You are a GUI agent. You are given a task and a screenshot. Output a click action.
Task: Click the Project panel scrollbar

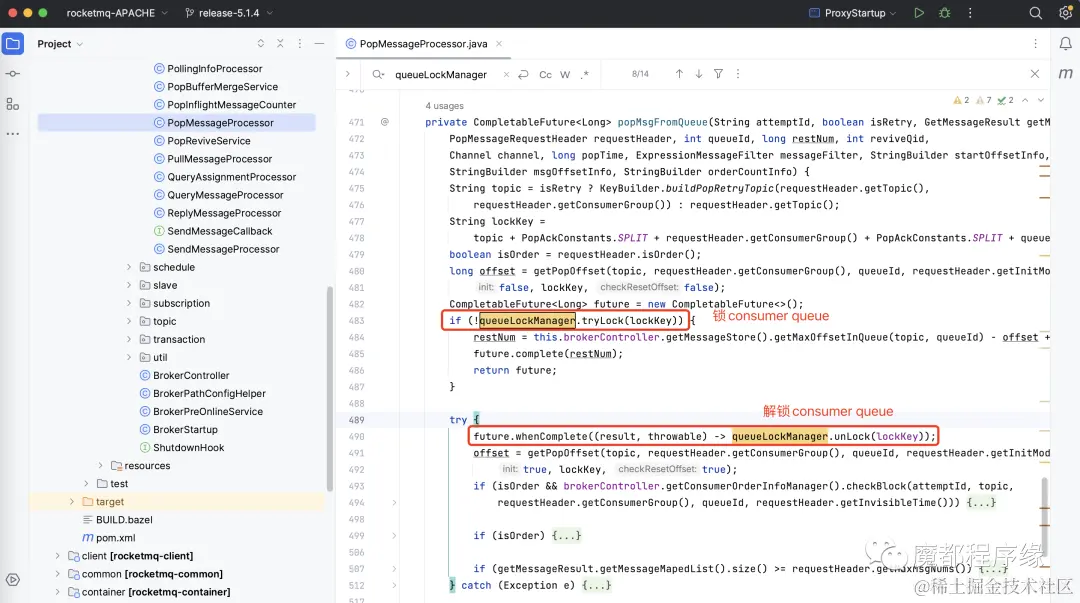click(x=330, y=388)
